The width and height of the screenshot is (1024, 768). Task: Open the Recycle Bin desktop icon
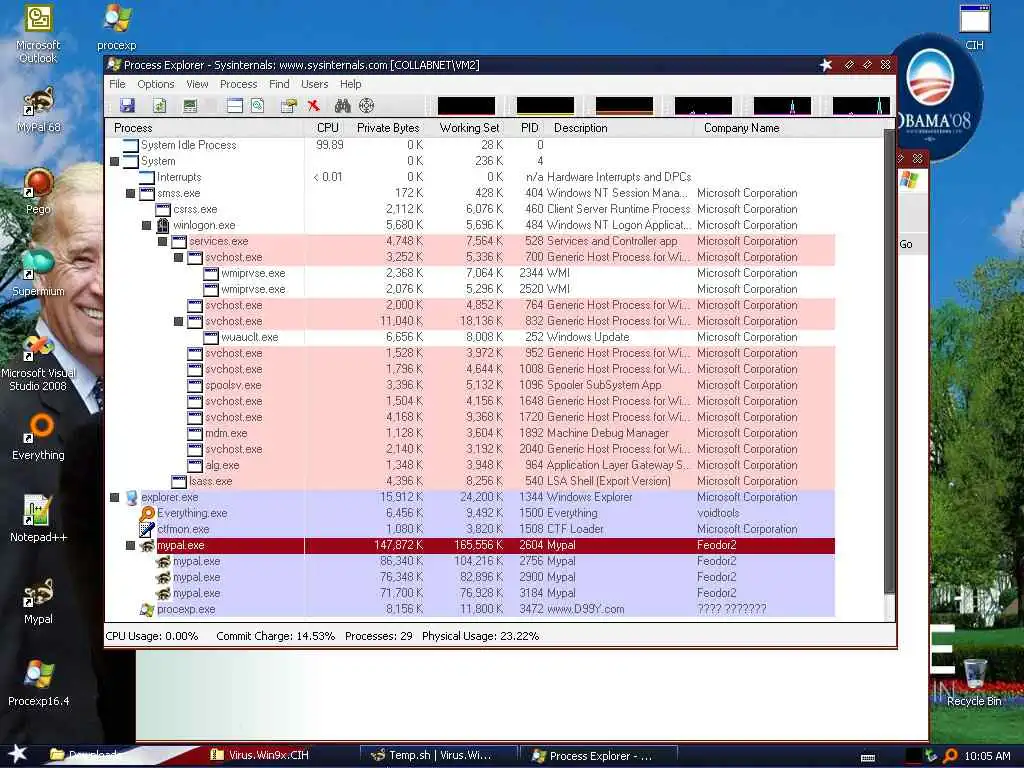tap(974, 683)
